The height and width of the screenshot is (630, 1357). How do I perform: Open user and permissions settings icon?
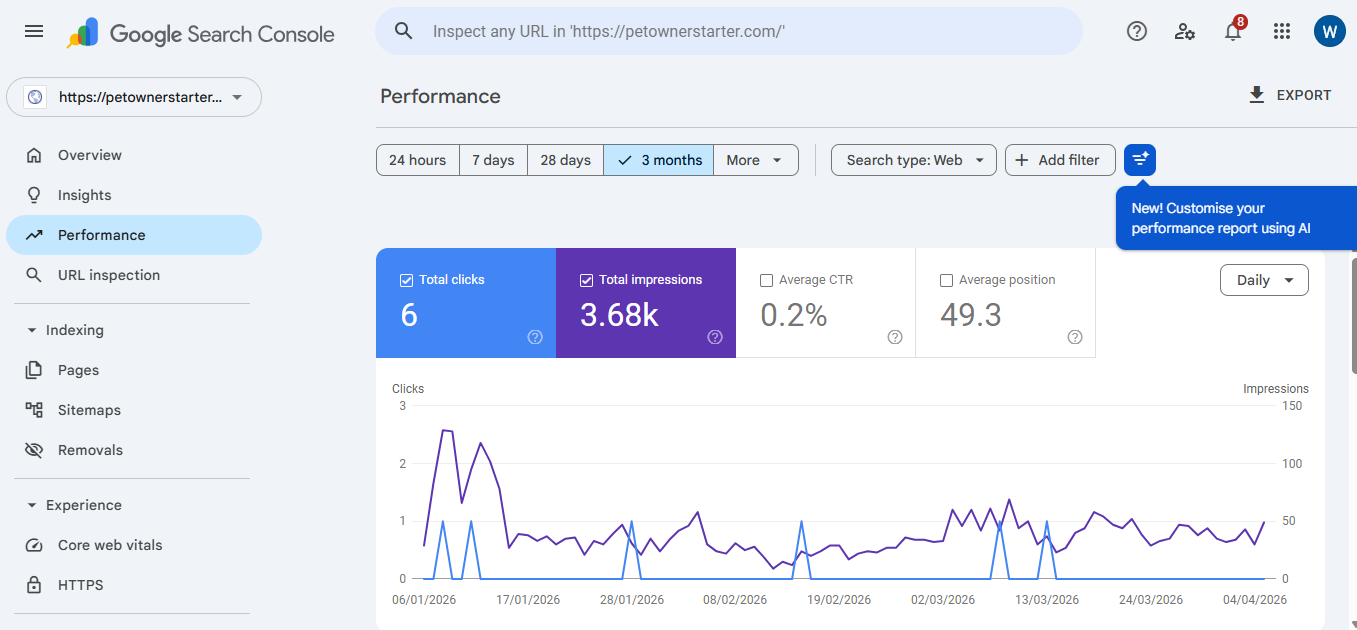pyautogui.click(x=1185, y=31)
